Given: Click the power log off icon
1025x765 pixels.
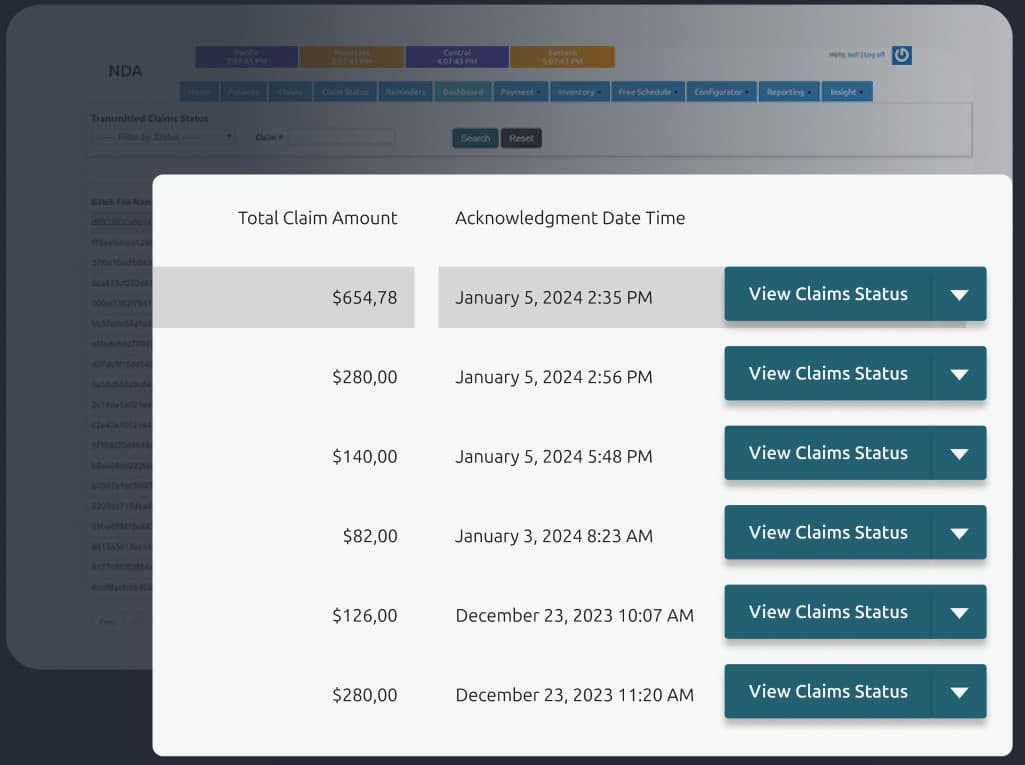Looking at the screenshot, I should (901, 55).
